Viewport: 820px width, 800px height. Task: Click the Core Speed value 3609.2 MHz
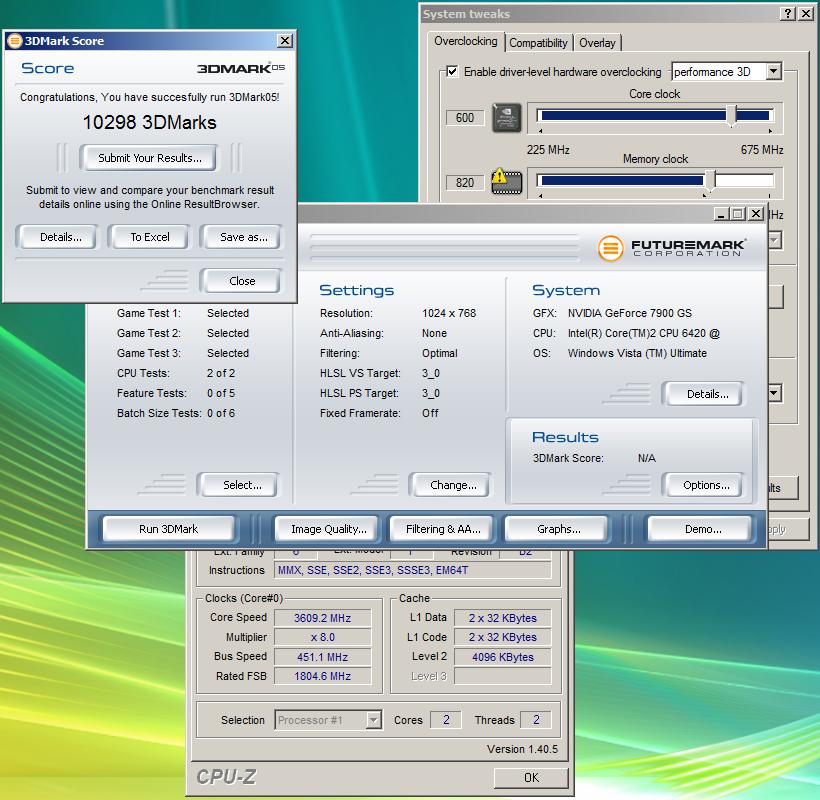(x=322, y=618)
